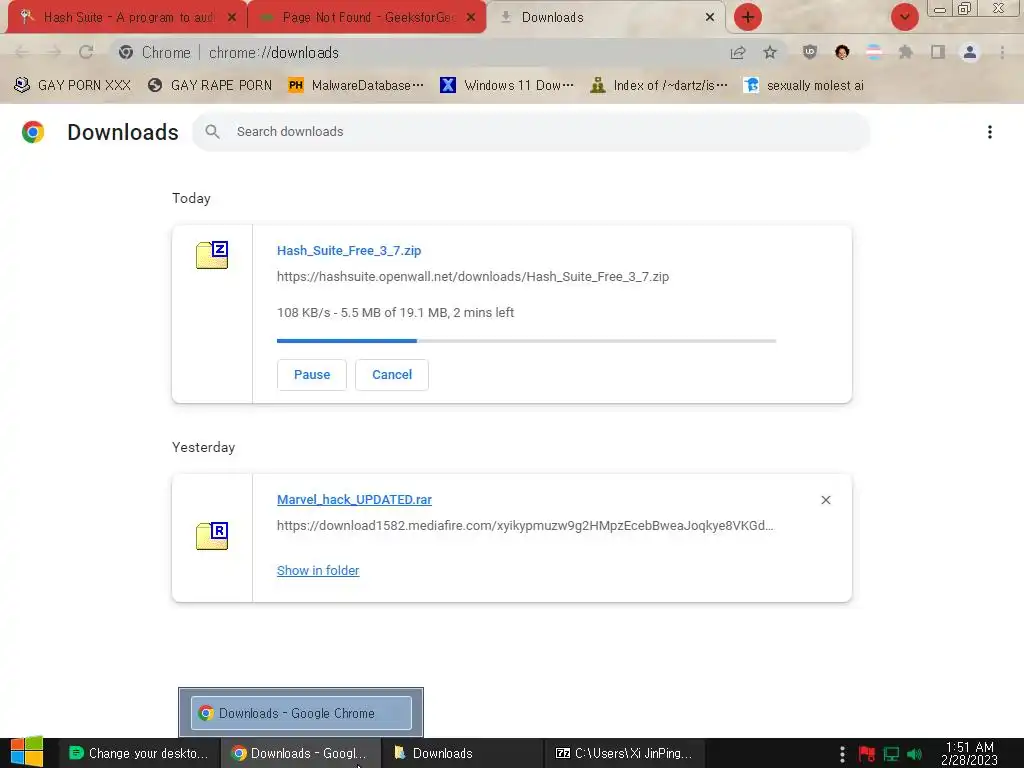Viewport: 1024px width, 768px height.
Task: Click the Hash Suite download progress bar
Action: [526, 341]
